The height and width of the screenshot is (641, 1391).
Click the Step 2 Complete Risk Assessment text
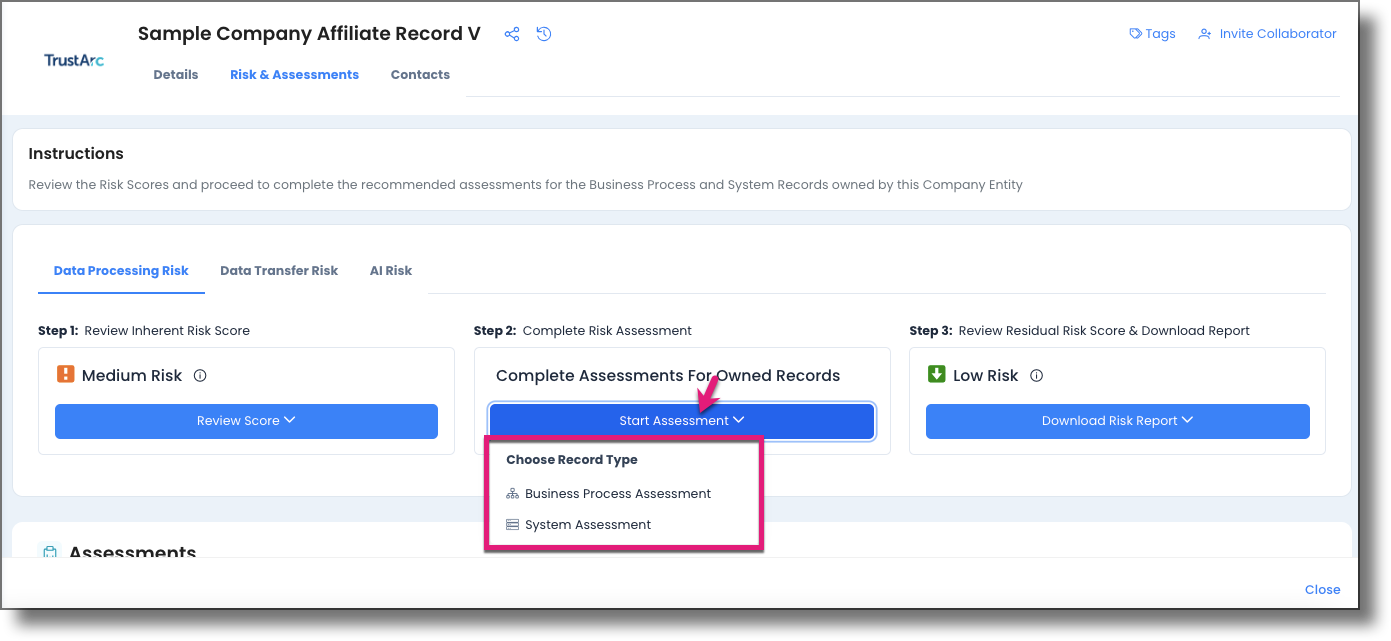583,331
